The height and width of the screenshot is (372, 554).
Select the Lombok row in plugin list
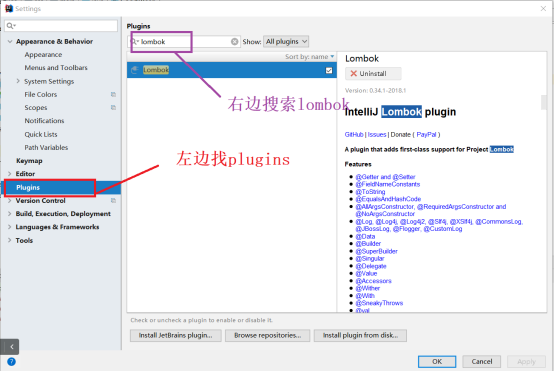(231, 70)
